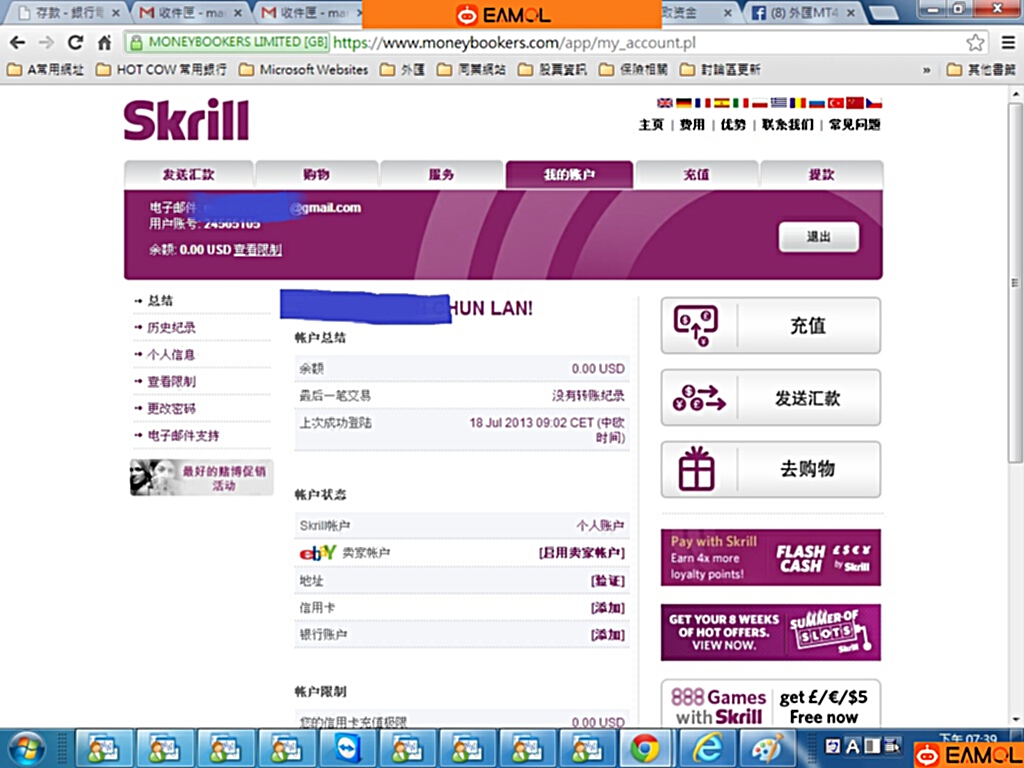Screen dimensions: 1024x768
Task: Open the 外匯 bookmark folder
Action: (x=402, y=69)
